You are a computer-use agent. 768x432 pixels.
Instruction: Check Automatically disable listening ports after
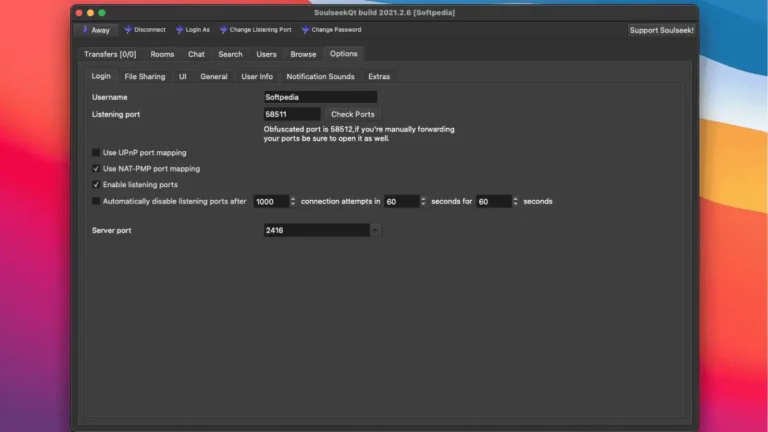pyautogui.click(x=96, y=201)
